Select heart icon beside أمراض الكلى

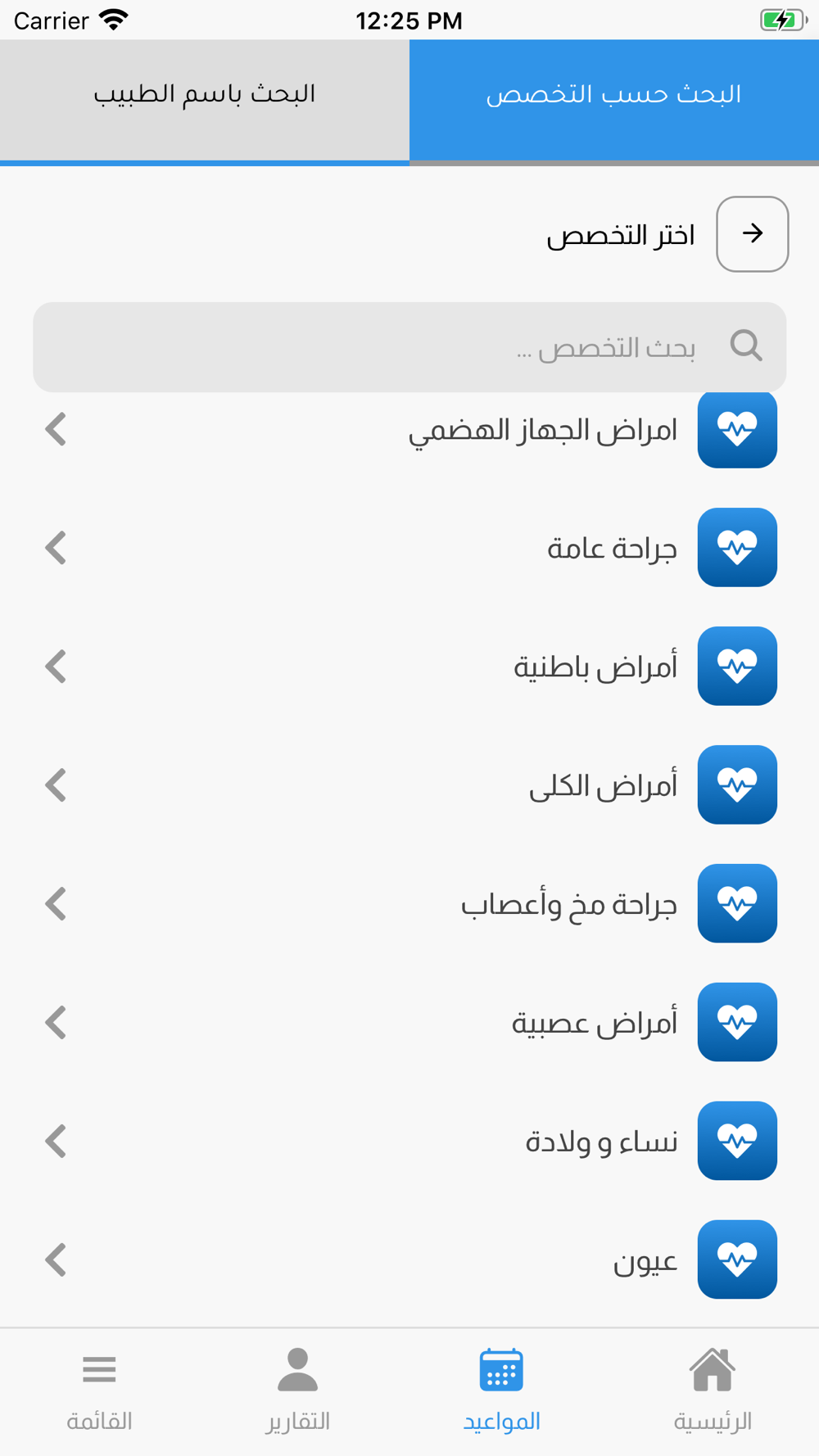737,785
